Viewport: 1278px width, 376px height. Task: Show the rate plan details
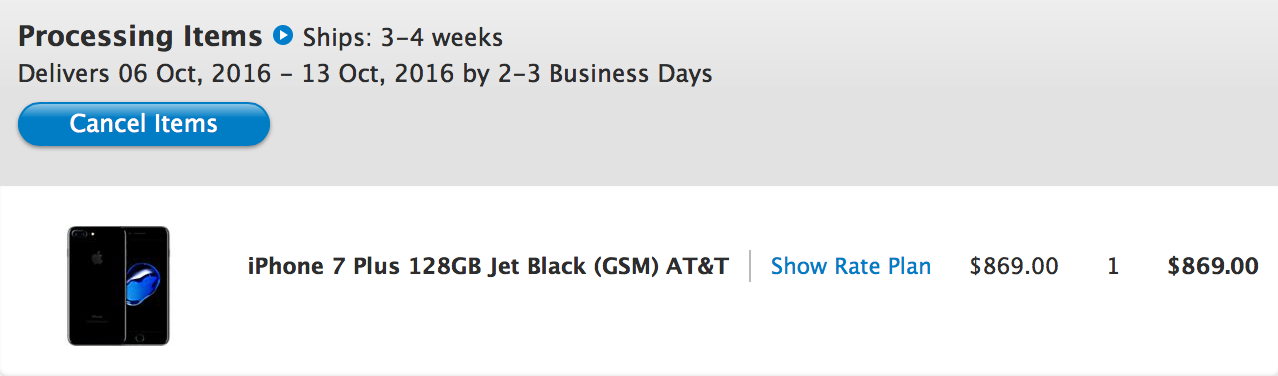pos(851,266)
